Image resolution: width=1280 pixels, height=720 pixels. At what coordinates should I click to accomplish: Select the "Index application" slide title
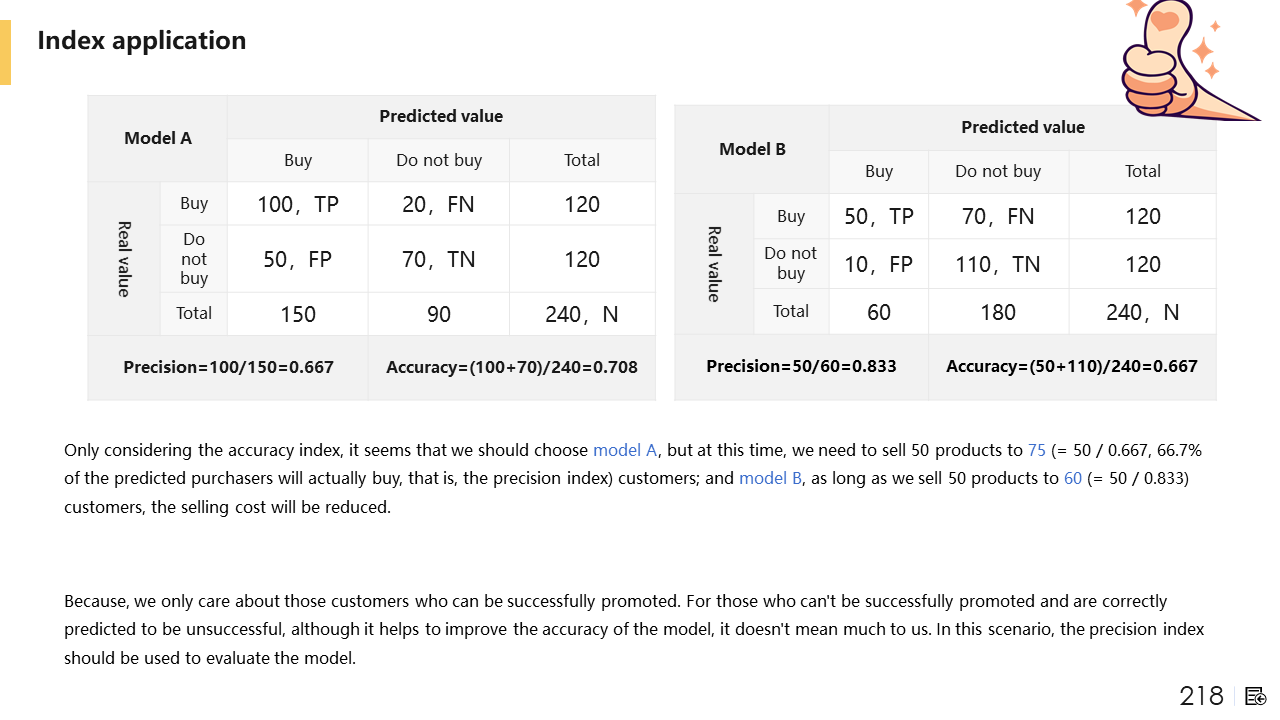click(141, 41)
